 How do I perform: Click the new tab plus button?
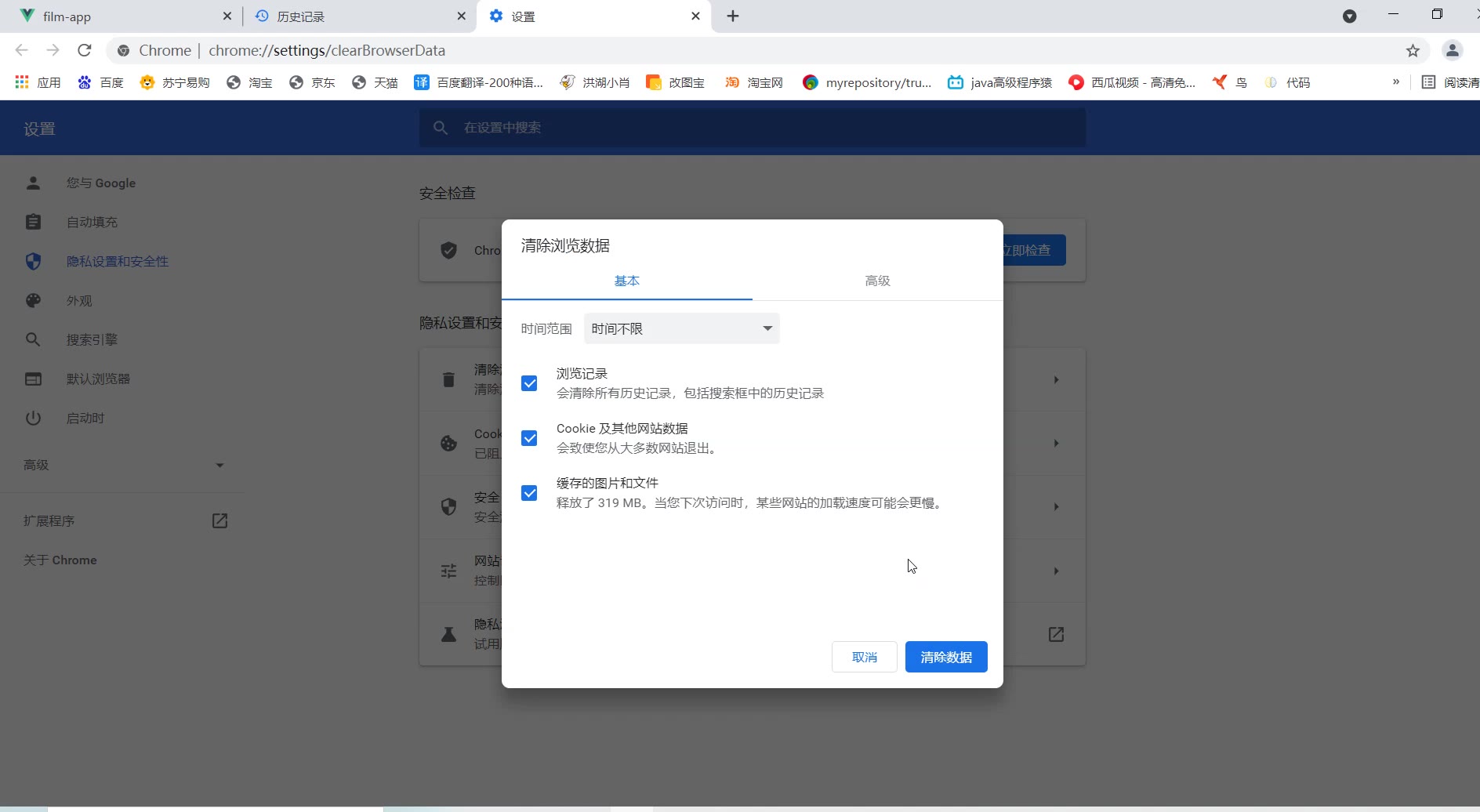click(733, 16)
